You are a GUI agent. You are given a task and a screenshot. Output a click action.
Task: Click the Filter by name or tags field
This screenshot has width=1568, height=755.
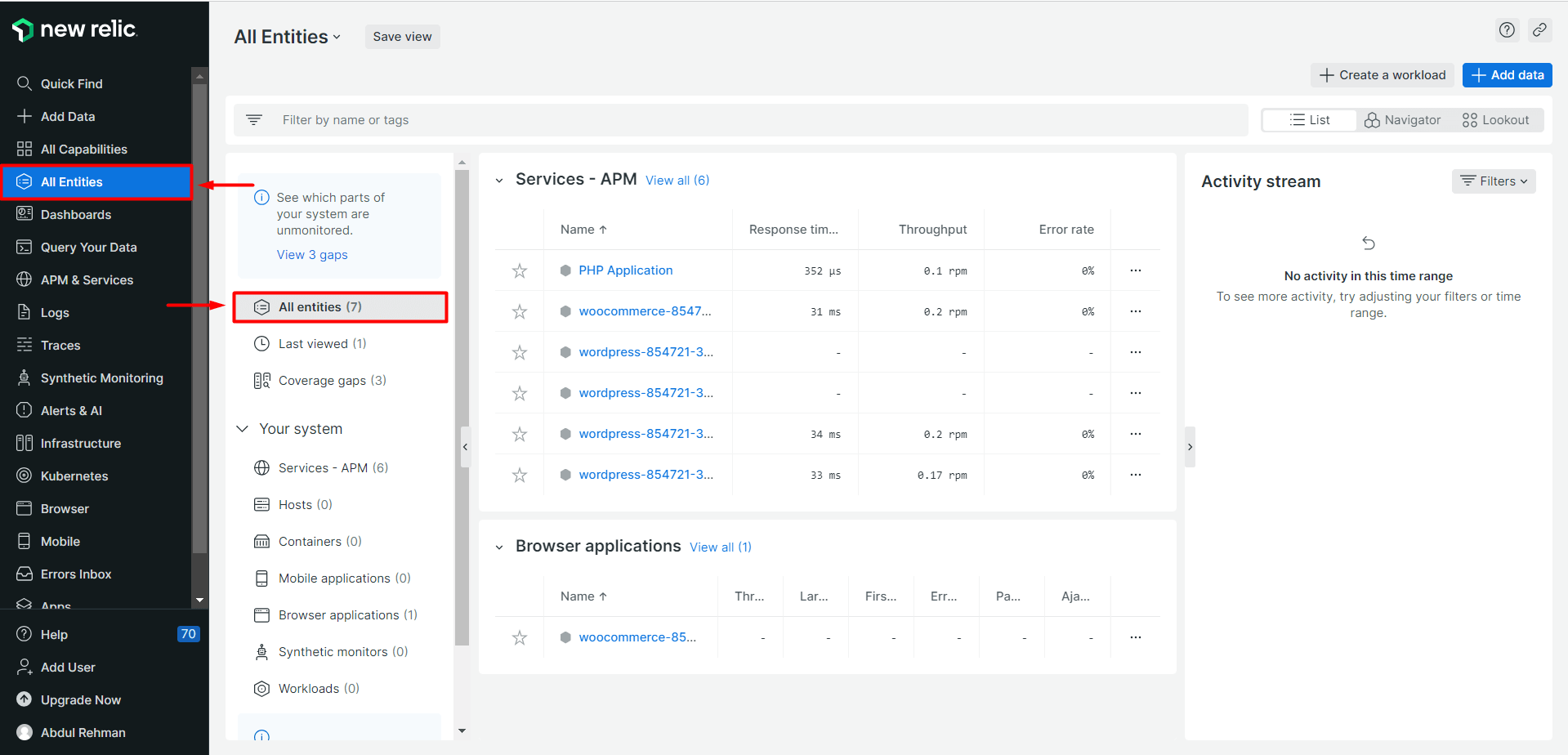pos(740,120)
